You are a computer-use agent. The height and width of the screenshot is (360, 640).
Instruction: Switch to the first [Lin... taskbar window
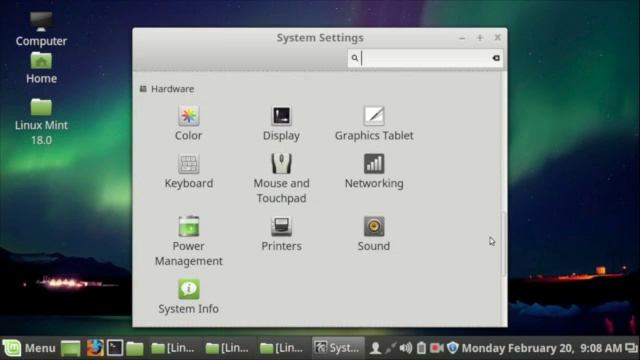pos(173,348)
